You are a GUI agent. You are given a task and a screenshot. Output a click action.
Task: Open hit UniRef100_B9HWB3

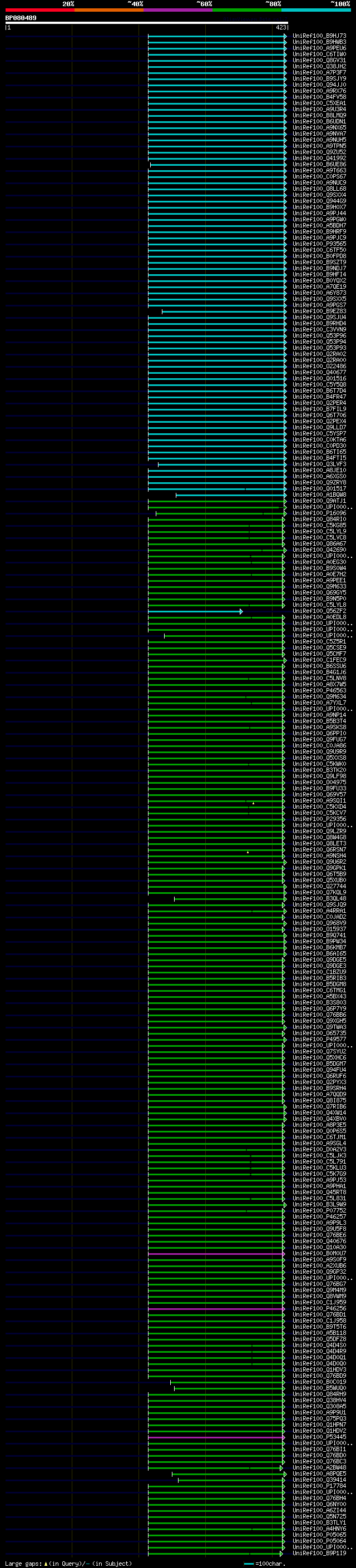tap(319, 42)
